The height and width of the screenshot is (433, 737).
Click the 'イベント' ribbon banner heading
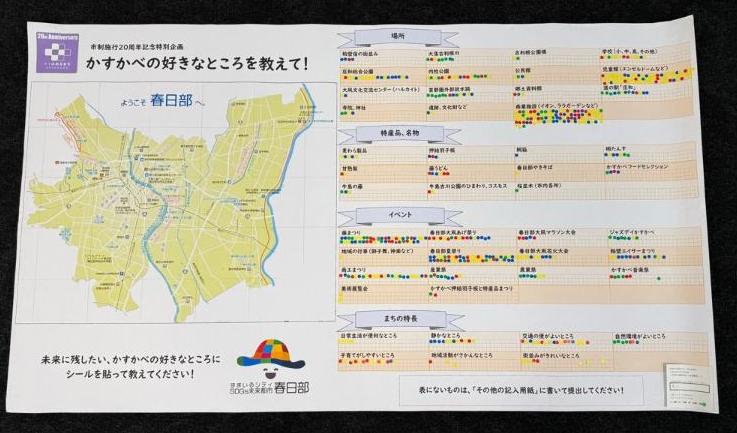(x=400, y=216)
